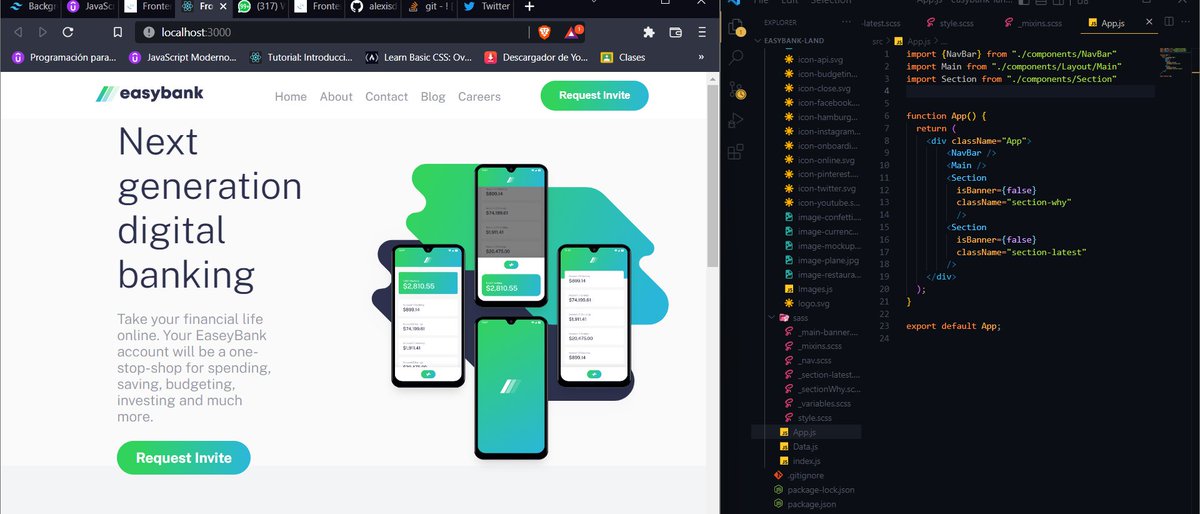The height and width of the screenshot is (514, 1200).
Task: Switch to the git Stack Overflow tab
Action: click(429, 7)
